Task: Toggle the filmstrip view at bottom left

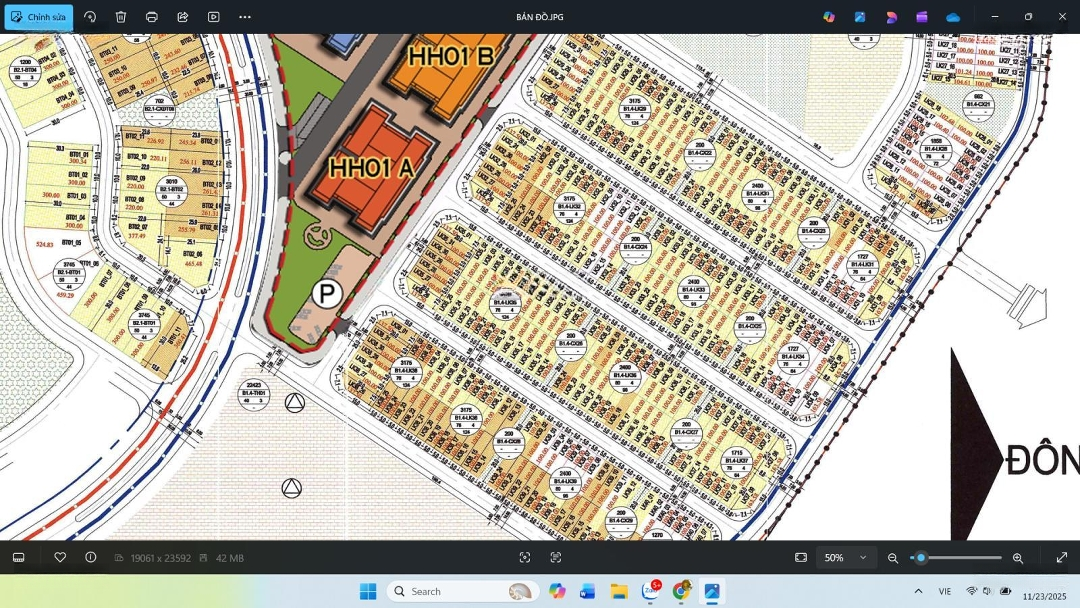Action: click(18, 557)
